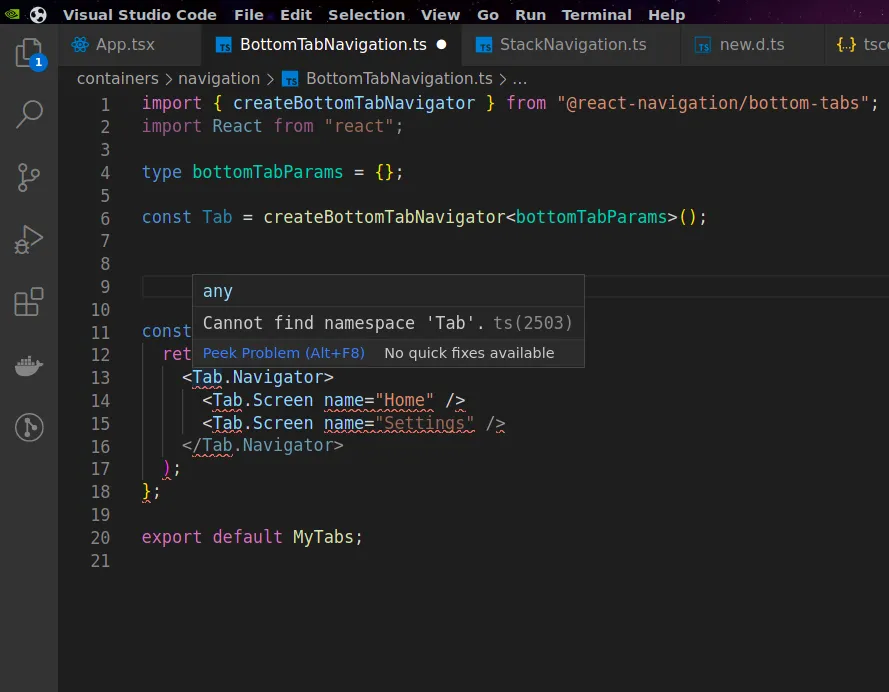Click the BottomTabNavigation.ts breadcrumb segment

[x=399, y=78]
